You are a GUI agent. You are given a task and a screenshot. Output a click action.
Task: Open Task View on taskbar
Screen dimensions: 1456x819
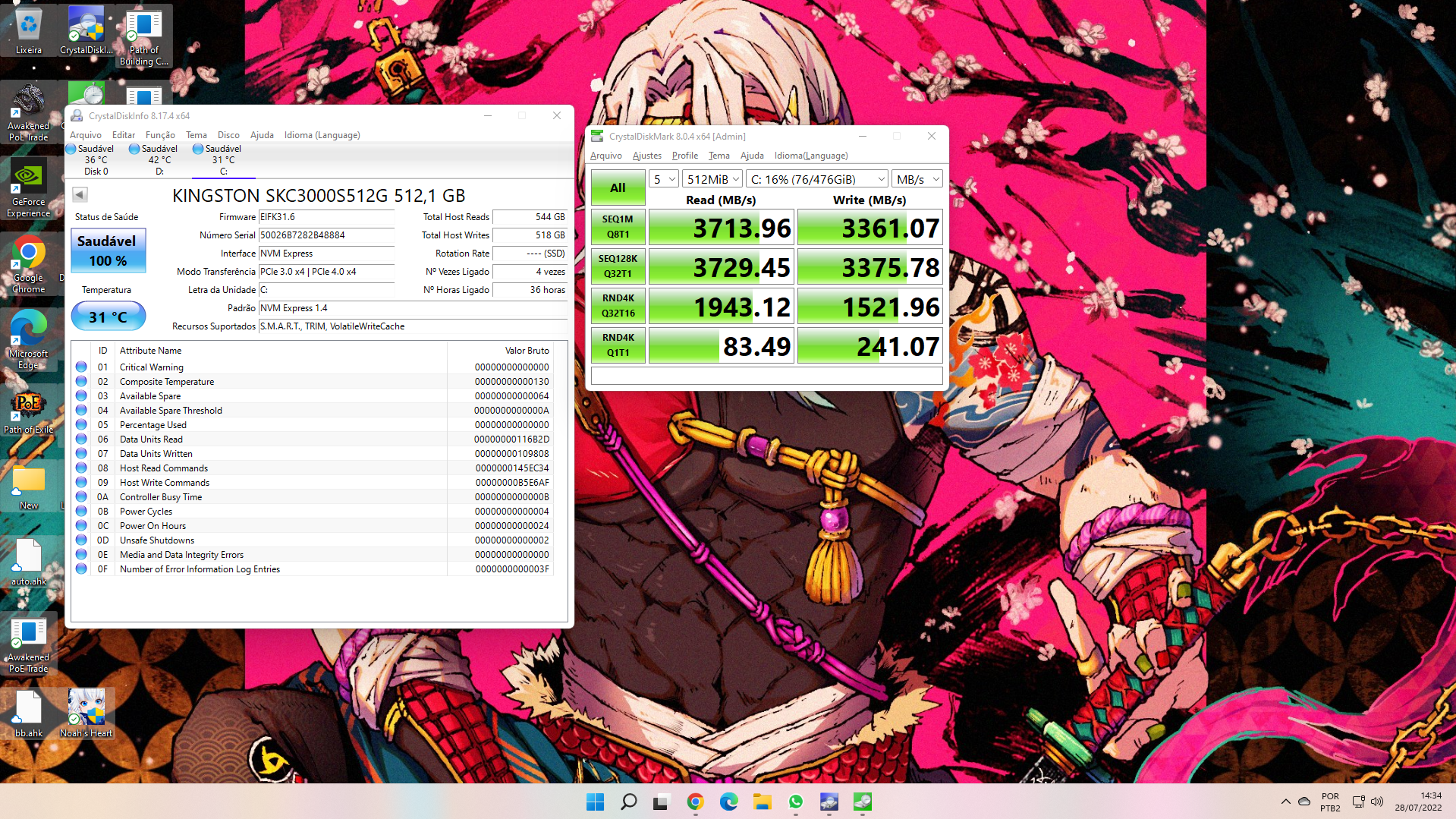click(x=662, y=802)
